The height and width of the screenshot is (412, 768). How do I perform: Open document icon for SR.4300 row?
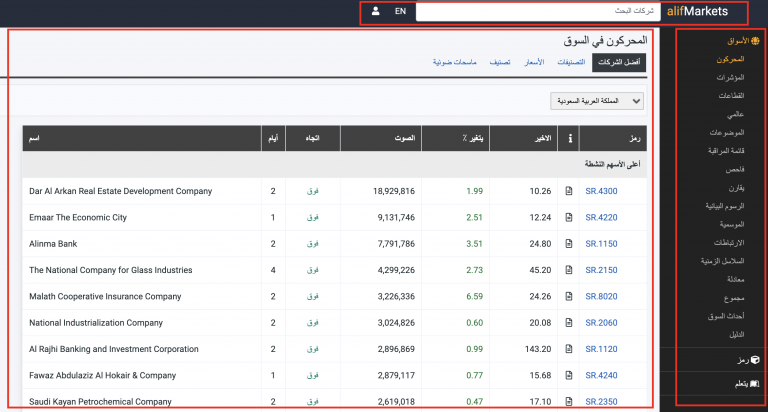click(569, 191)
